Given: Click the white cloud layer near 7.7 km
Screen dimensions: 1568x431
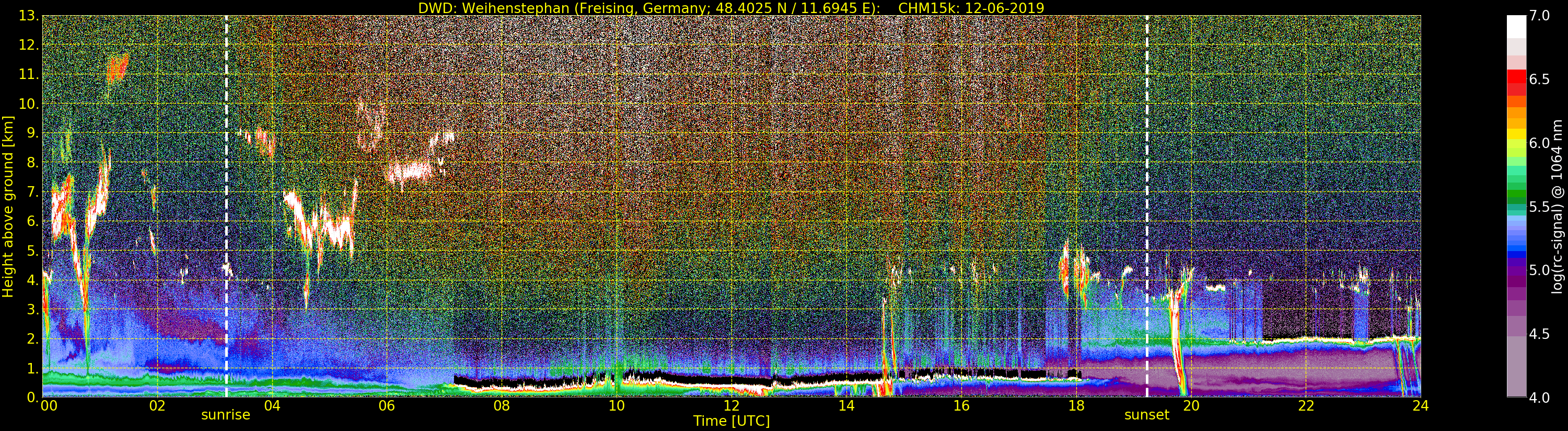Looking at the screenshot, I should (x=409, y=172).
